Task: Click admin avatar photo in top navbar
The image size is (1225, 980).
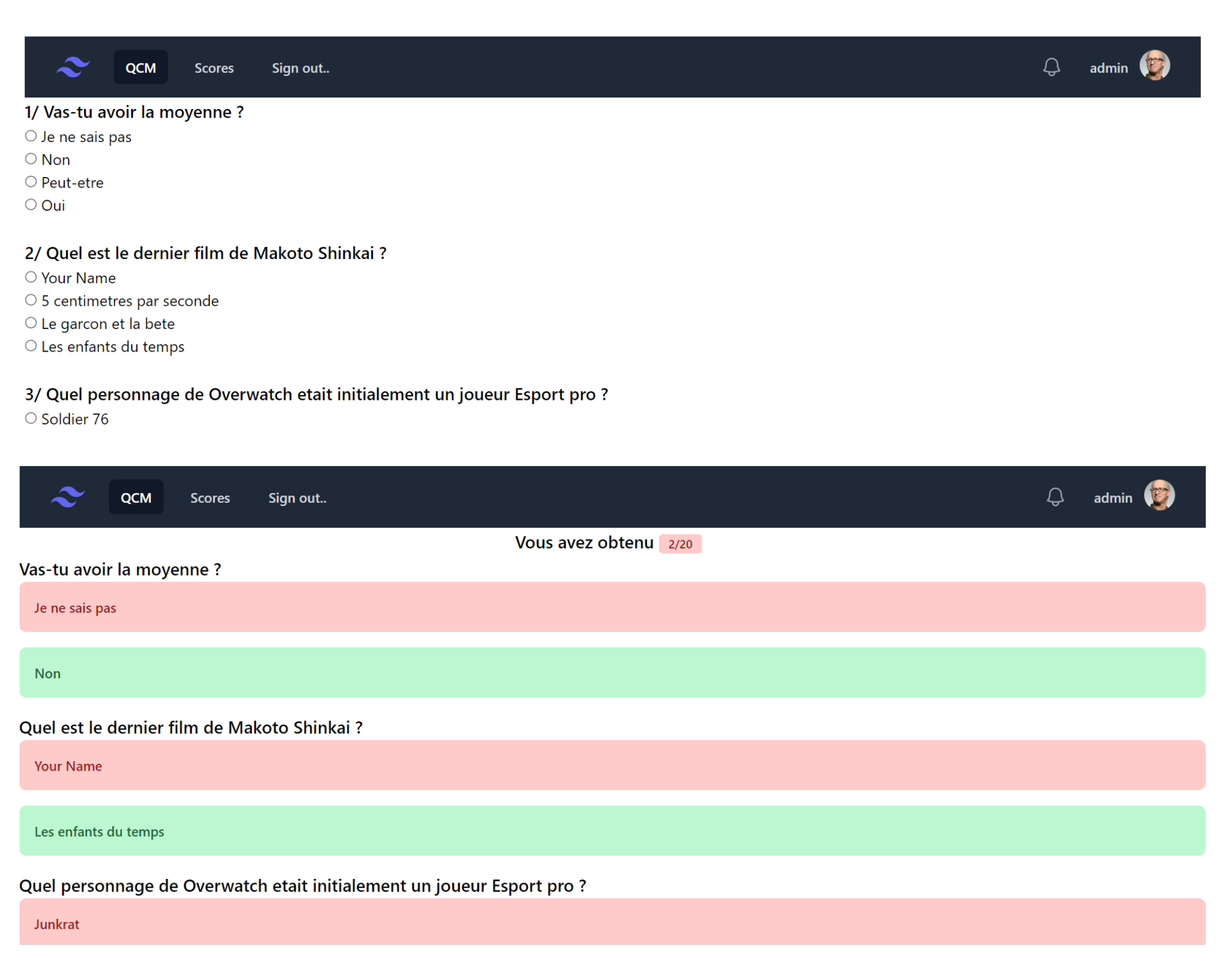Action: (1154, 66)
